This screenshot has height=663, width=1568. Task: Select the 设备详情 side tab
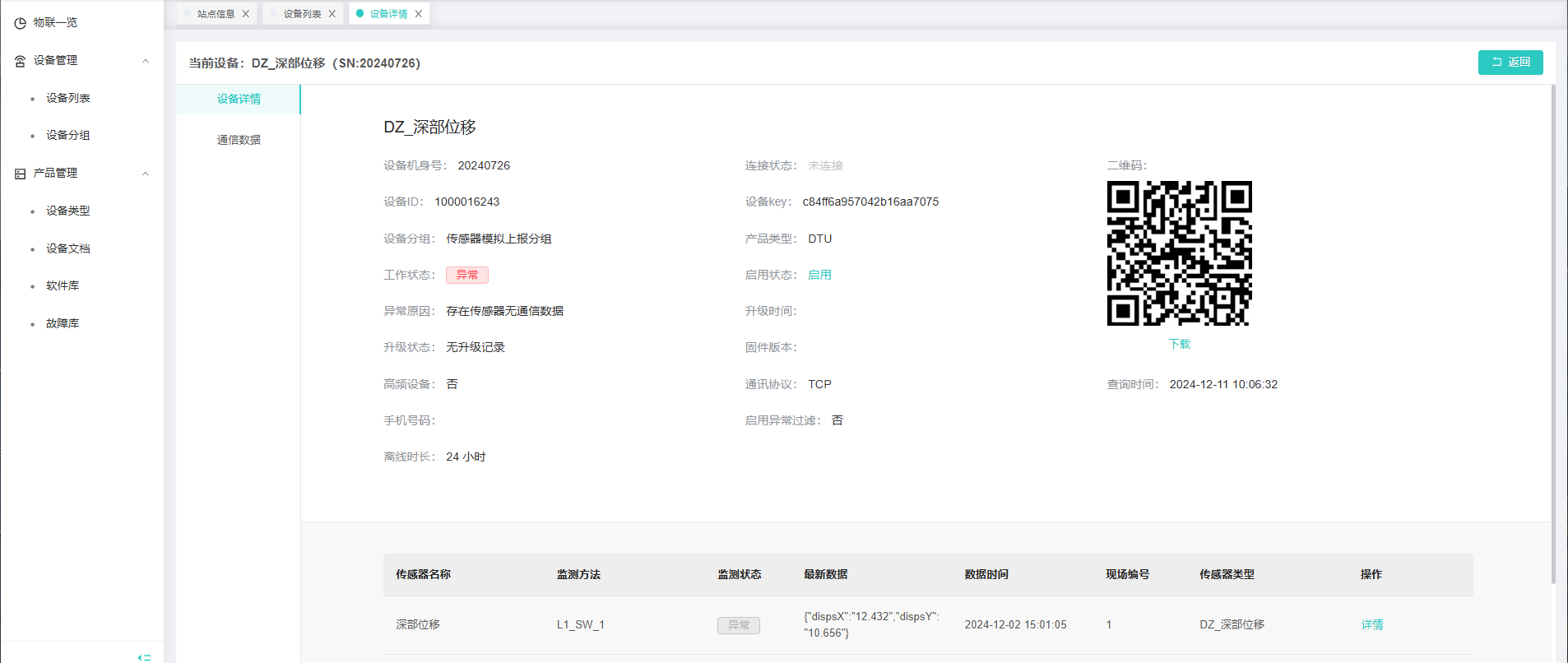(239, 99)
